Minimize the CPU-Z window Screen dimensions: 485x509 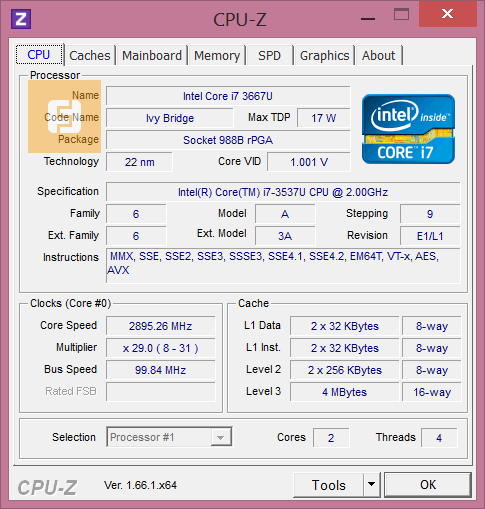click(x=368, y=19)
